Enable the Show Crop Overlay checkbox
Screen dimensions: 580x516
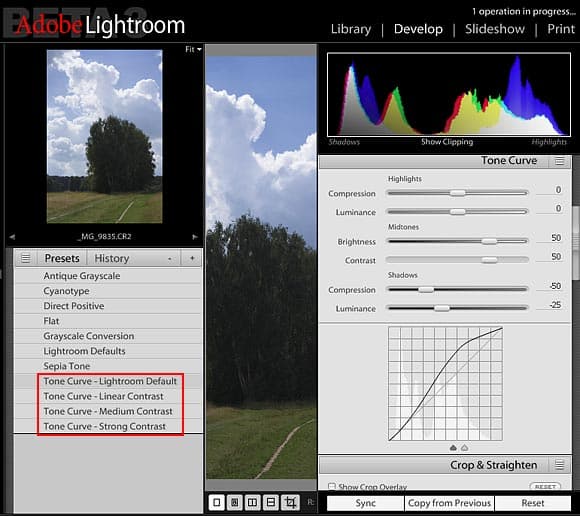pyautogui.click(x=332, y=486)
